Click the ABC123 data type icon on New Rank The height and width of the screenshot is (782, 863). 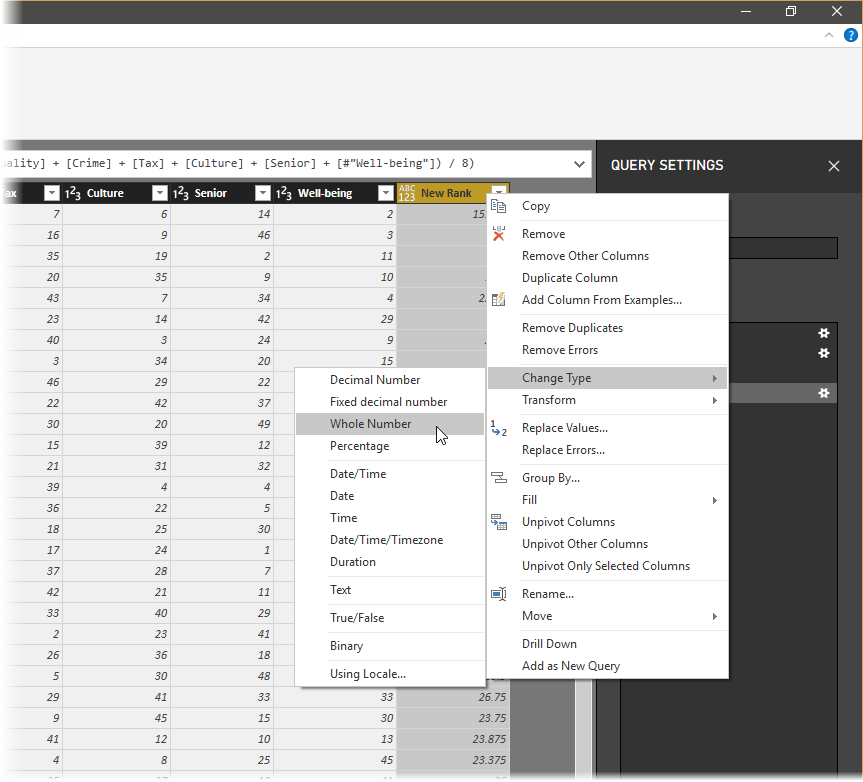coord(407,193)
